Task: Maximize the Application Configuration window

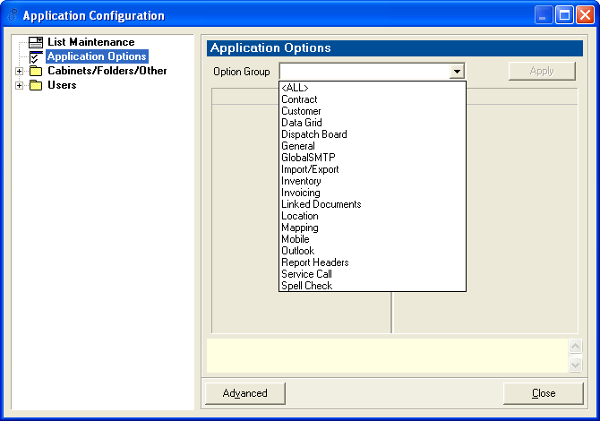Action: pos(564,15)
